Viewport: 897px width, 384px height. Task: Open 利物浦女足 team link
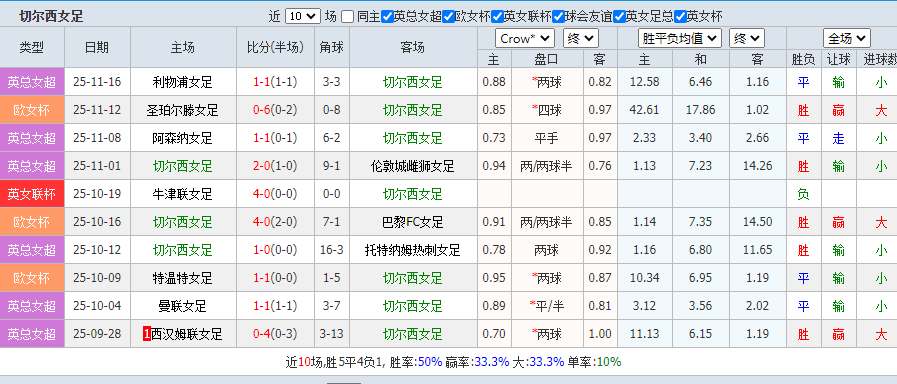click(182, 82)
